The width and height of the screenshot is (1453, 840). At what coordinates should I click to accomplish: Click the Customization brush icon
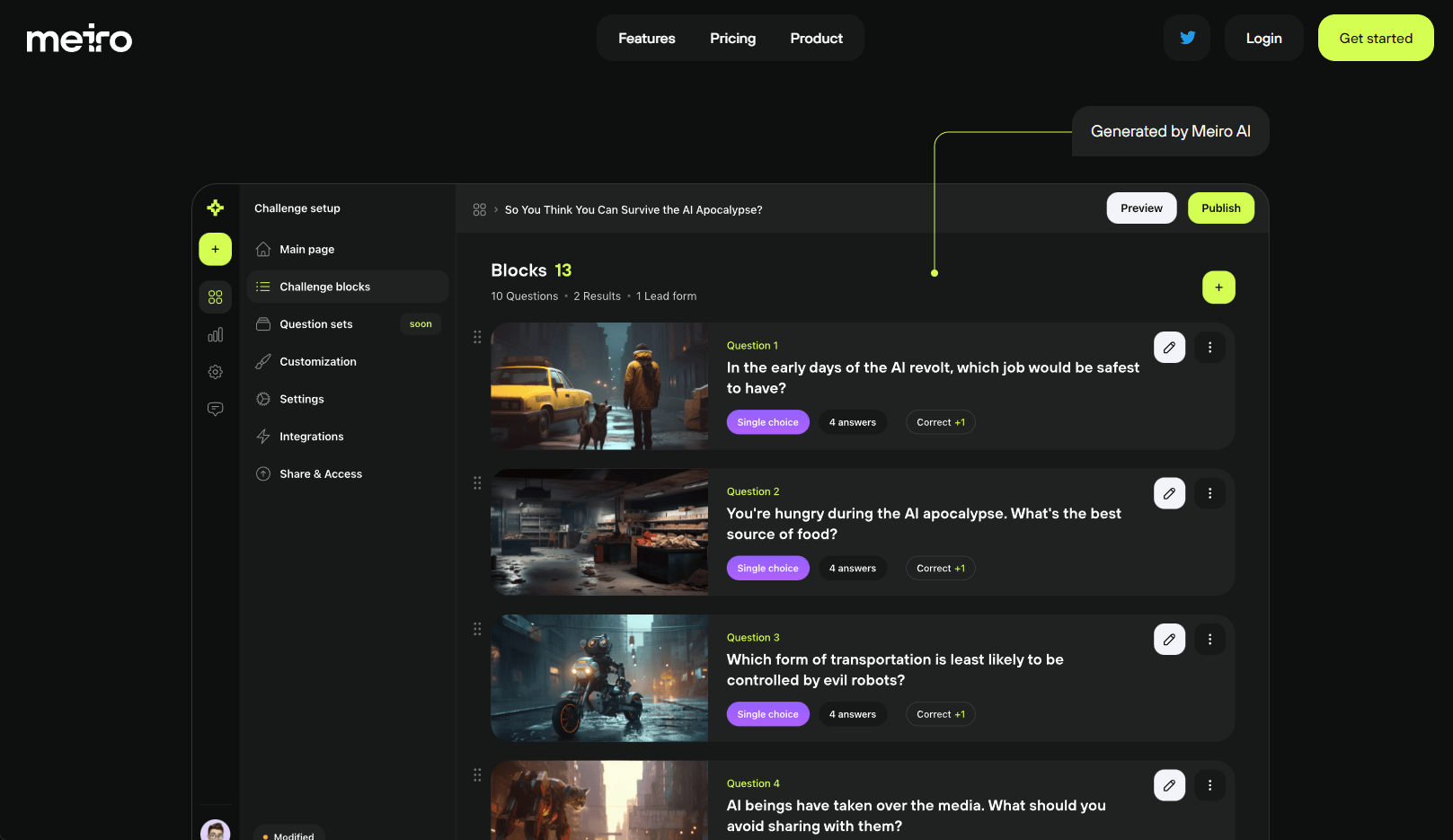(x=263, y=361)
